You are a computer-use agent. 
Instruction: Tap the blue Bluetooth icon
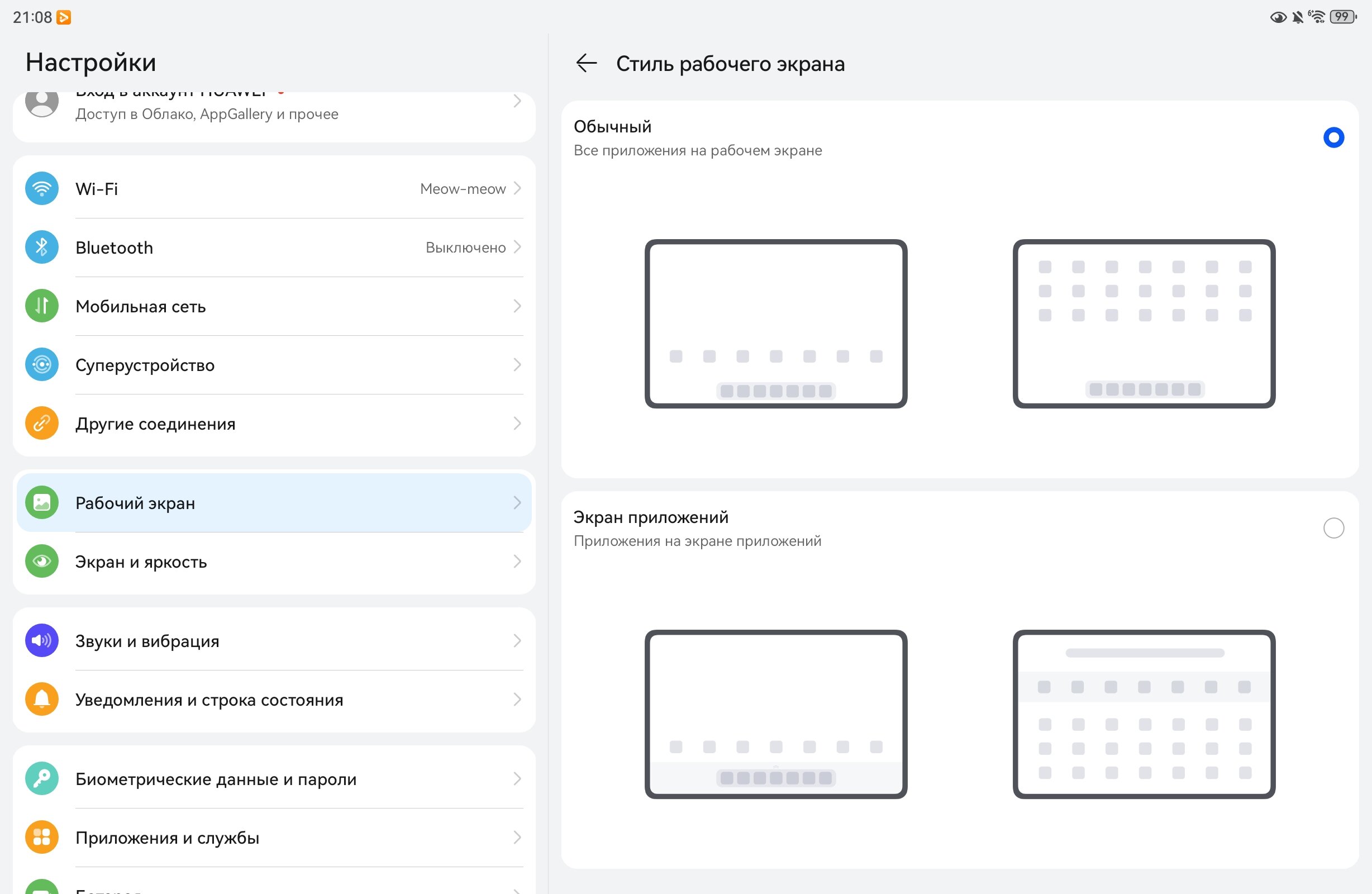pos(41,248)
